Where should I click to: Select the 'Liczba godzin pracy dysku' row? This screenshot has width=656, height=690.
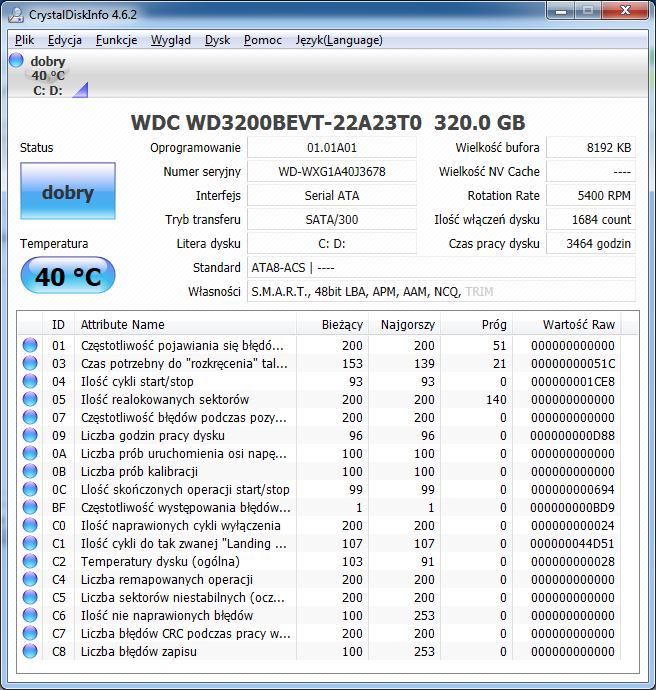tap(319, 435)
